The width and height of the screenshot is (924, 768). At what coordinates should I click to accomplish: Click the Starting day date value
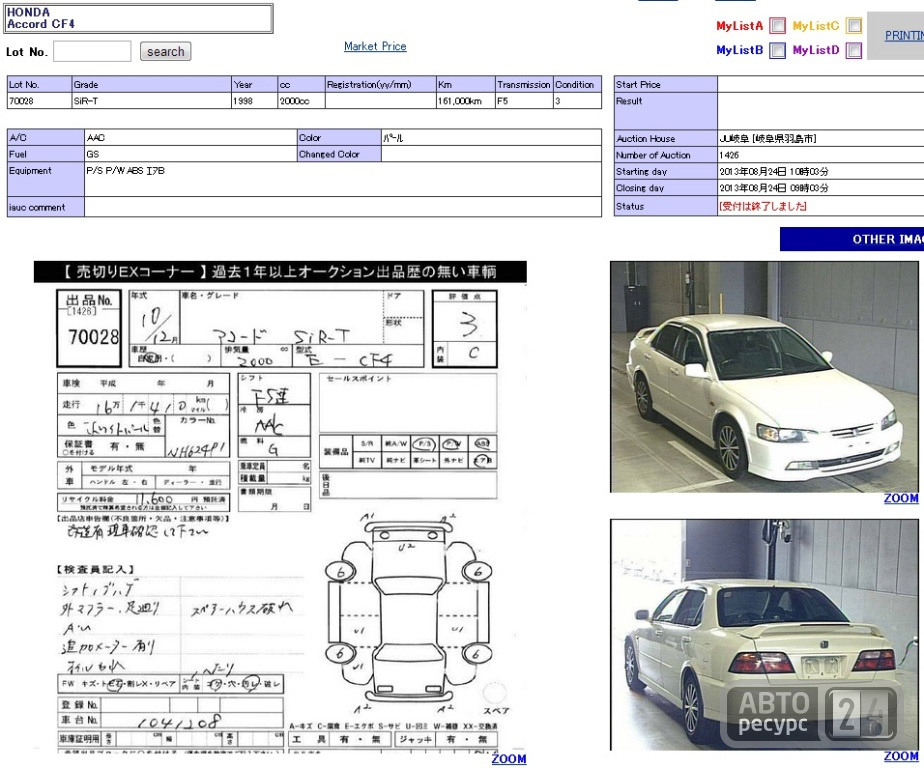pyautogui.click(x=774, y=172)
